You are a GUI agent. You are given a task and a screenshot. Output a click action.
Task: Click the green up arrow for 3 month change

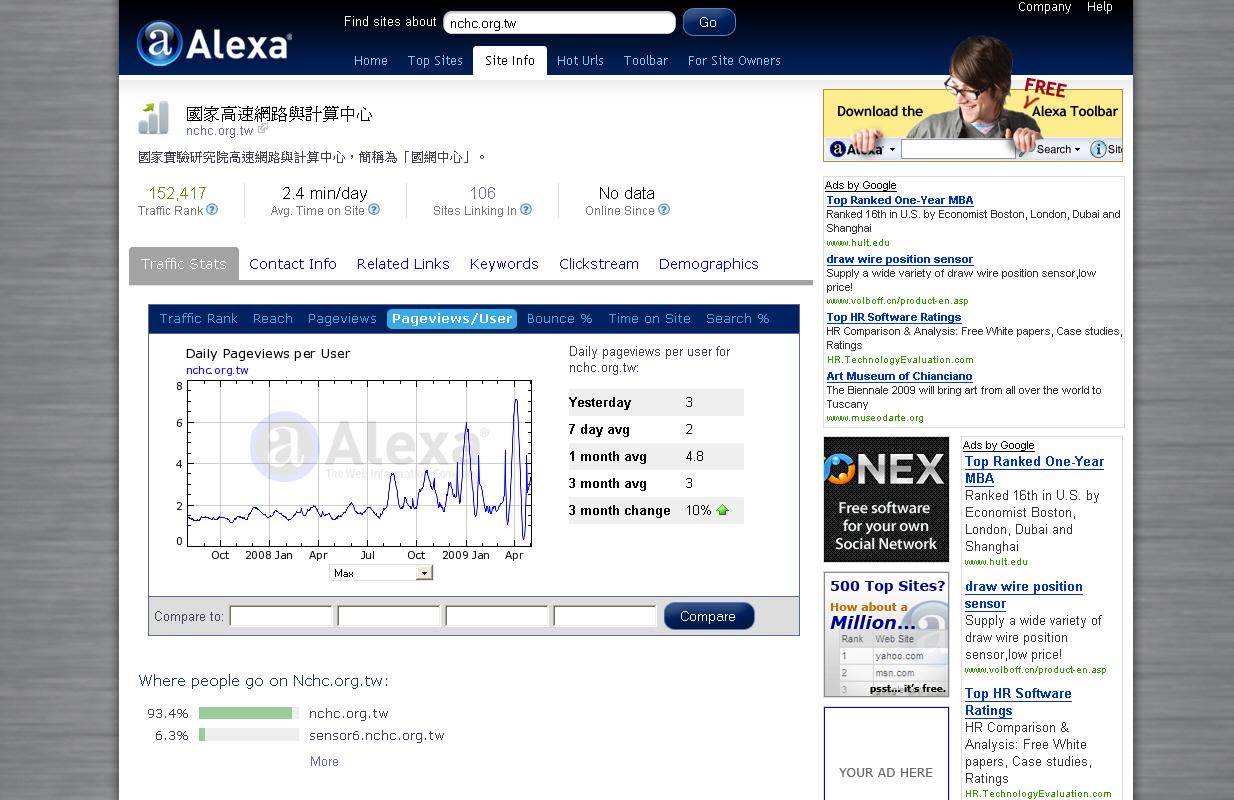[x=723, y=510]
